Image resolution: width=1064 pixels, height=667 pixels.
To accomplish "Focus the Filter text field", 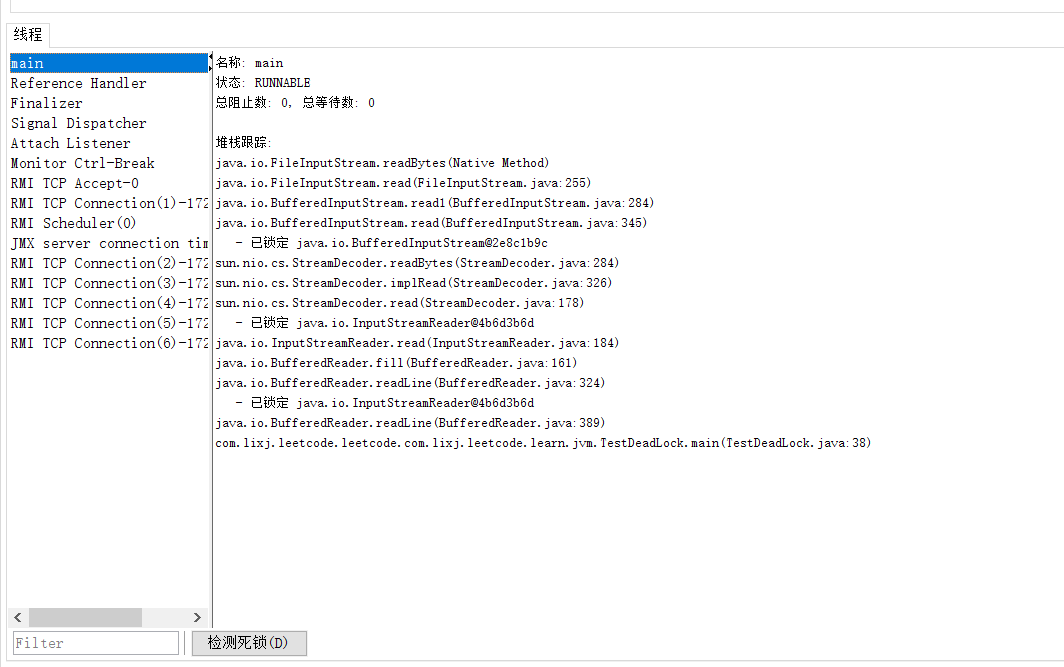I will click(x=96, y=643).
